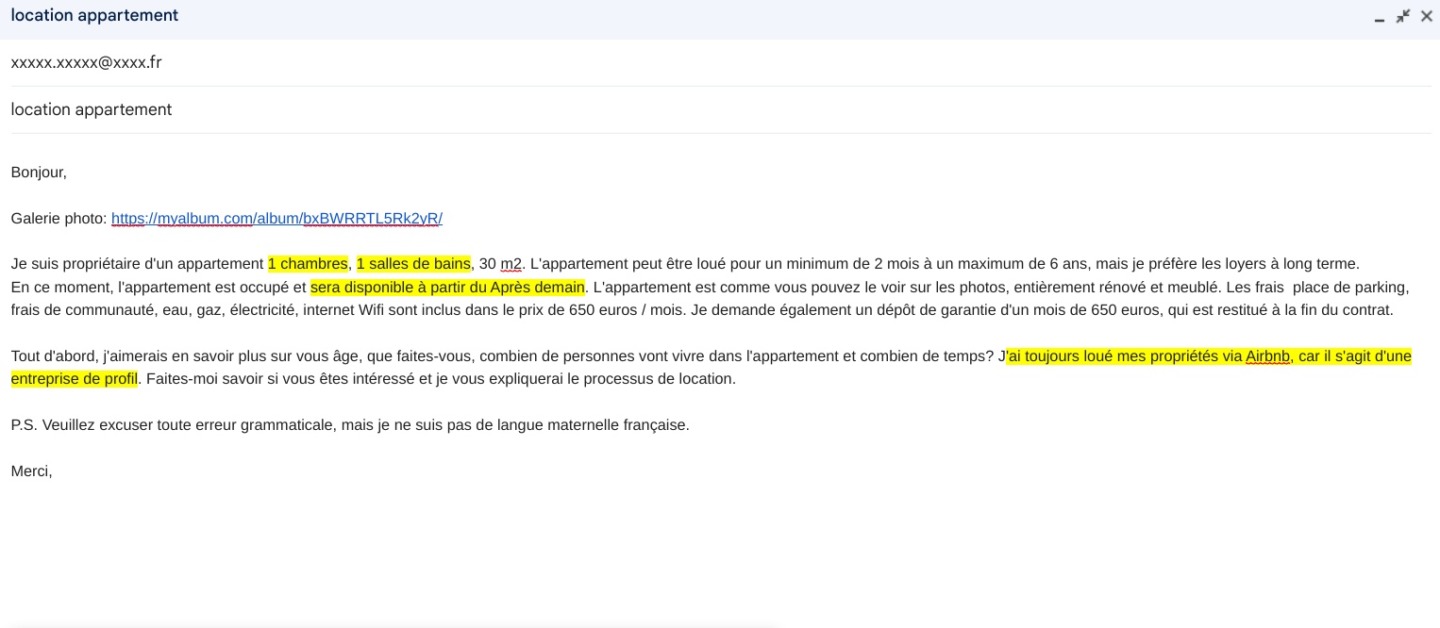
Task: Click the location appartement title bar
Action: (x=95, y=15)
